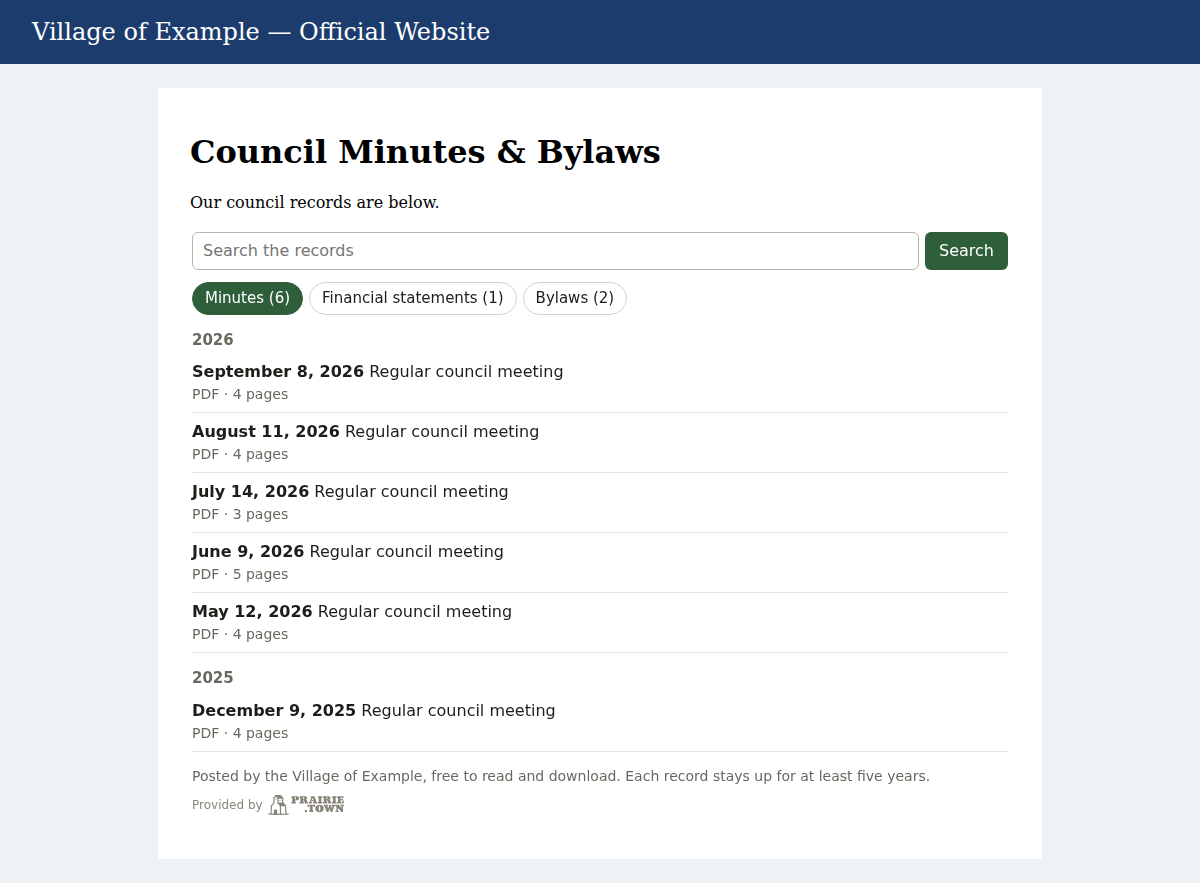This screenshot has width=1200, height=883.
Task: Click the Village of Example site title
Action: (261, 32)
